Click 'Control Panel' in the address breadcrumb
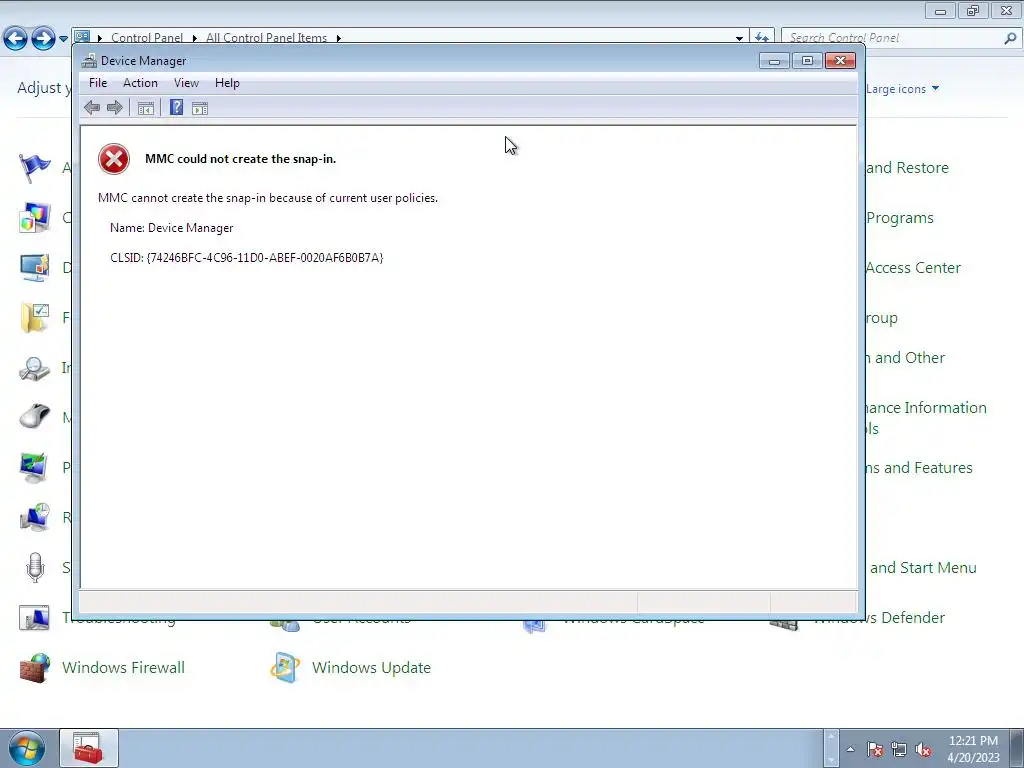The height and width of the screenshot is (768, 1024). tap(147, 38)
